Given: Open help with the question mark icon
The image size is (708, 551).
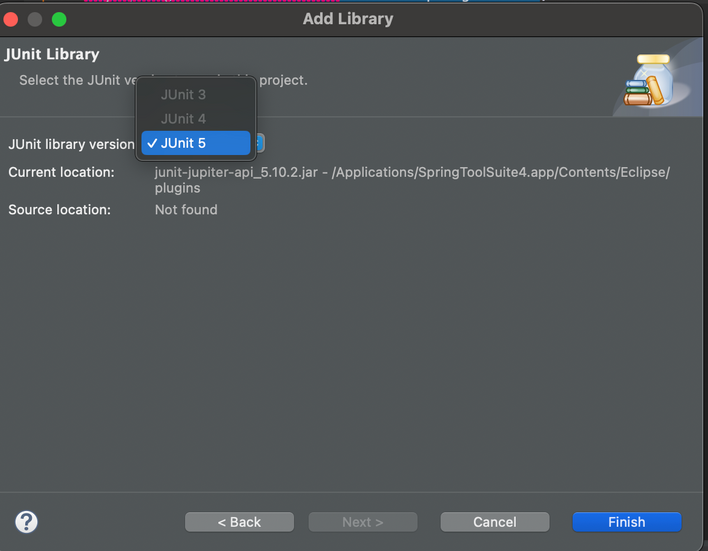Looking at the screenshot, I should (x=27, y=522).
